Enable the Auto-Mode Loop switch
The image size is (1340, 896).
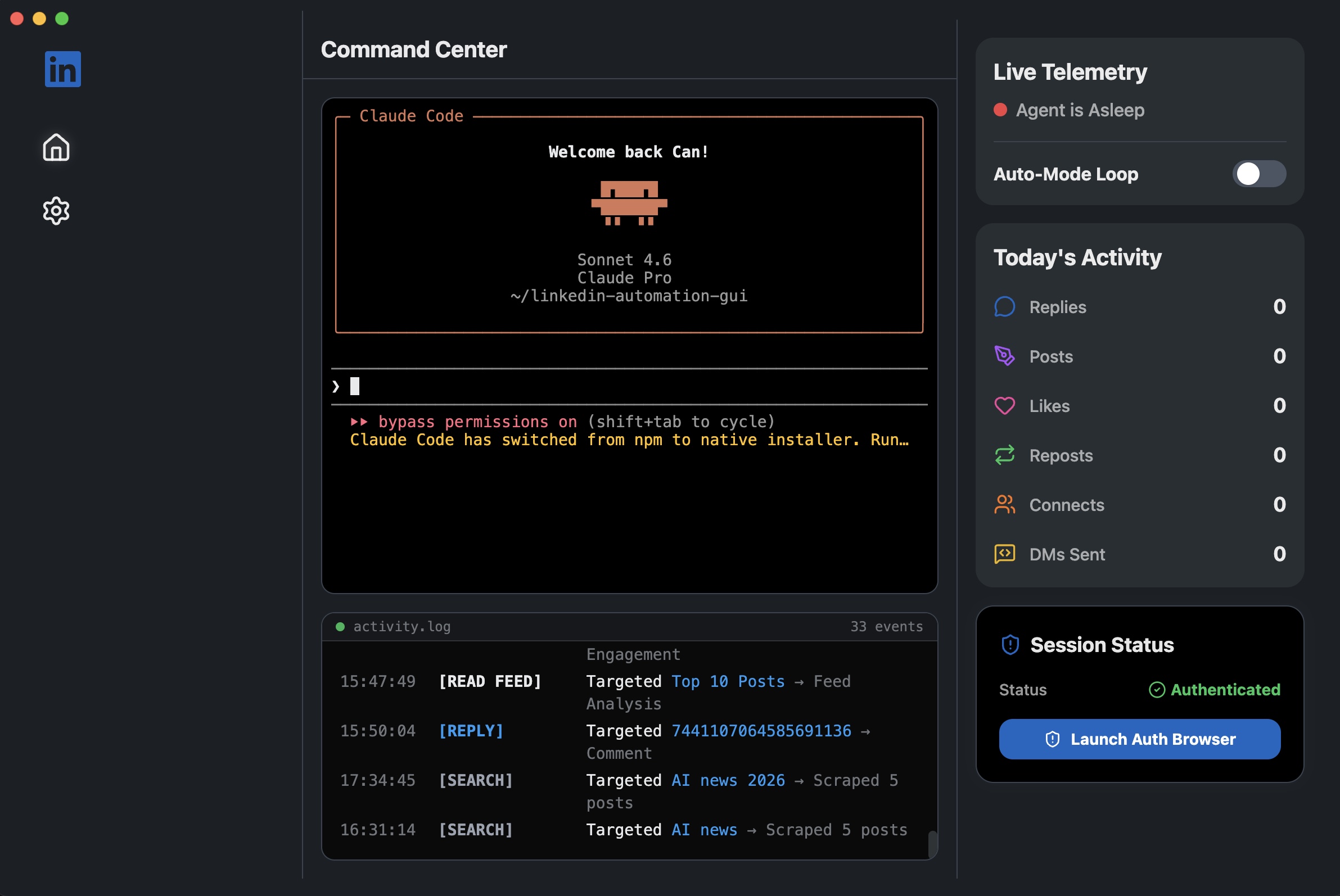click(1260, 174)
